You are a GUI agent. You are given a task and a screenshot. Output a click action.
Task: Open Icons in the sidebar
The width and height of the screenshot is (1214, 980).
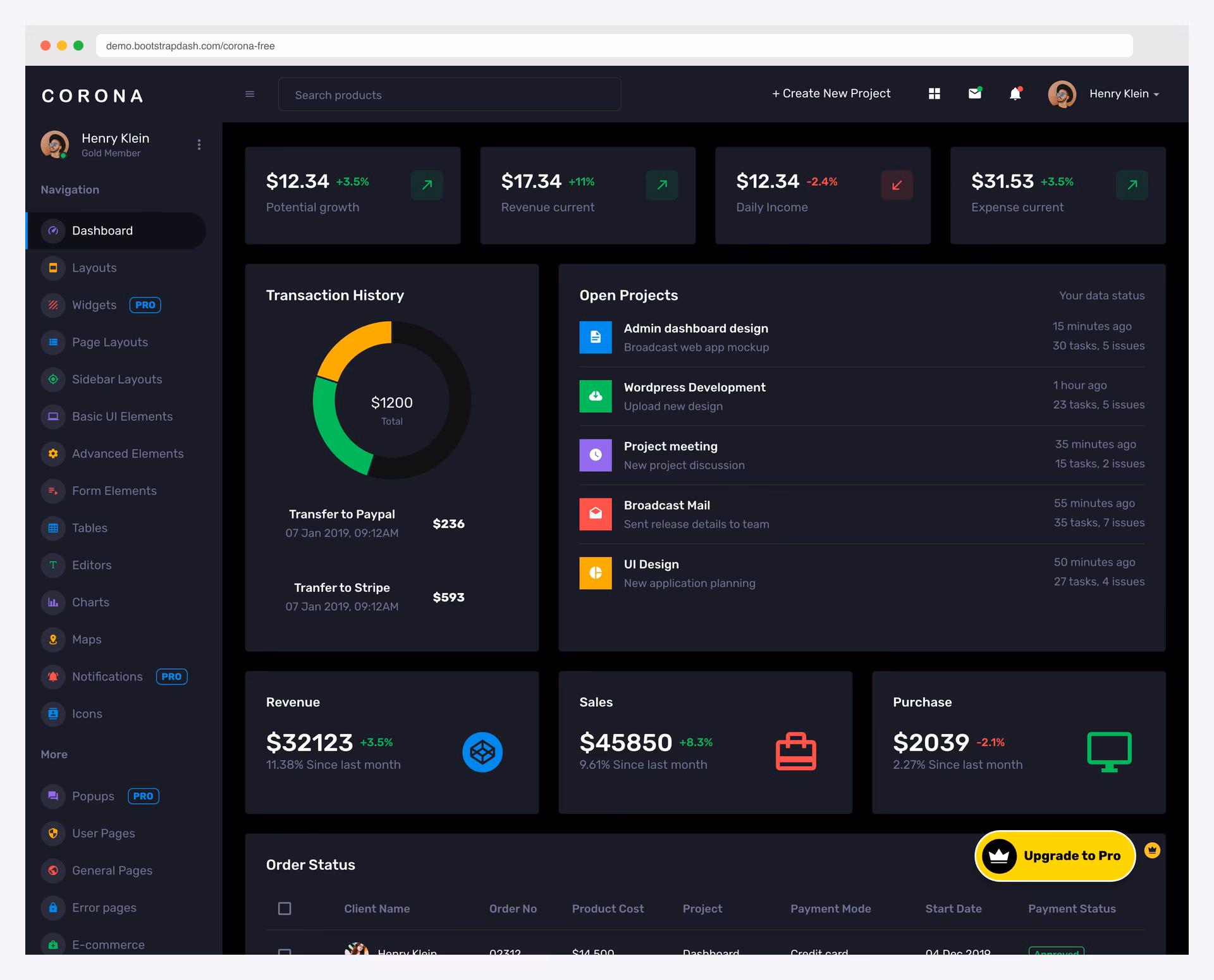116,714
